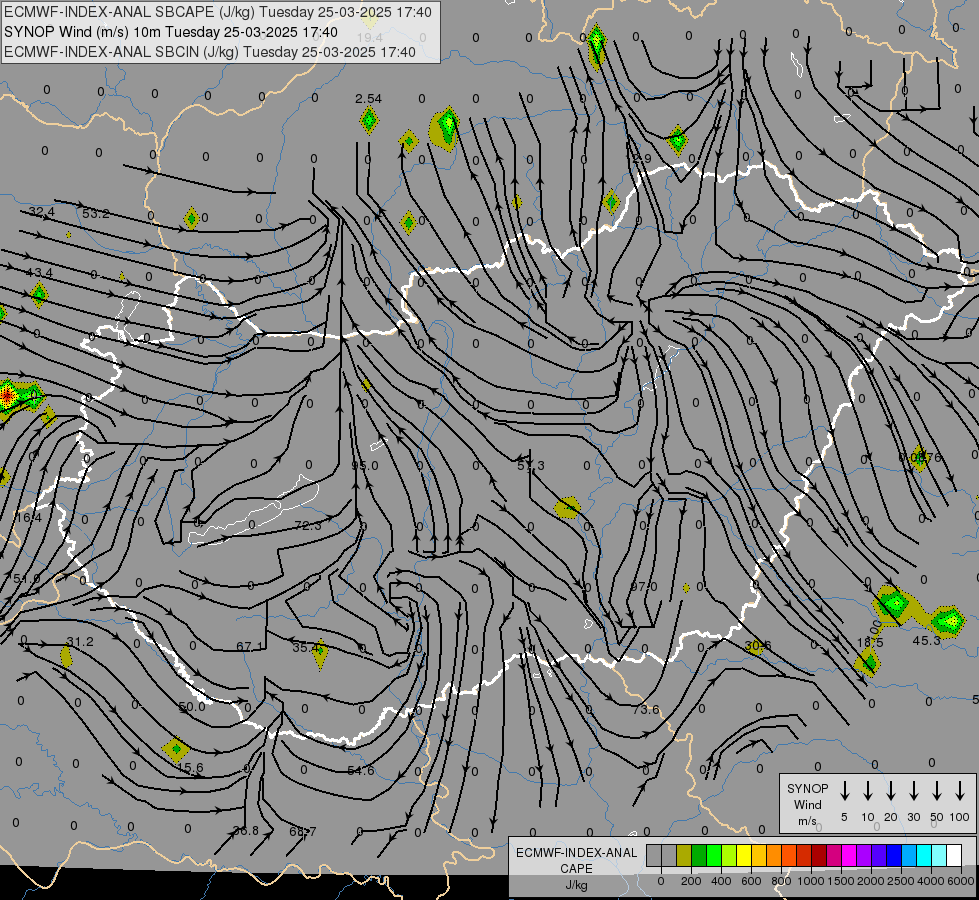
Task: Click the 54.6 value label
Action: click(x=361, y=771)
